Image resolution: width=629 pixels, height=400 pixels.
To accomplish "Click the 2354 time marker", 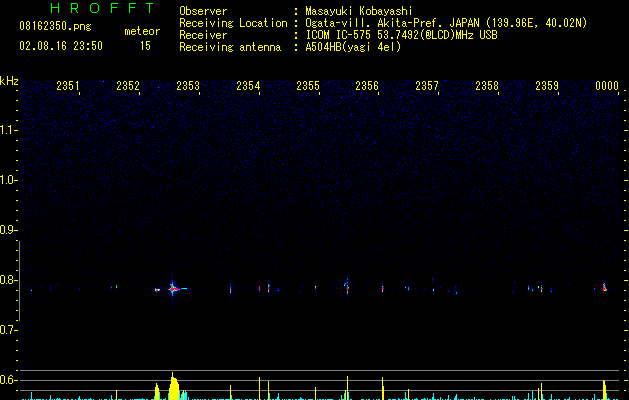I will click(x=248, y=86).
